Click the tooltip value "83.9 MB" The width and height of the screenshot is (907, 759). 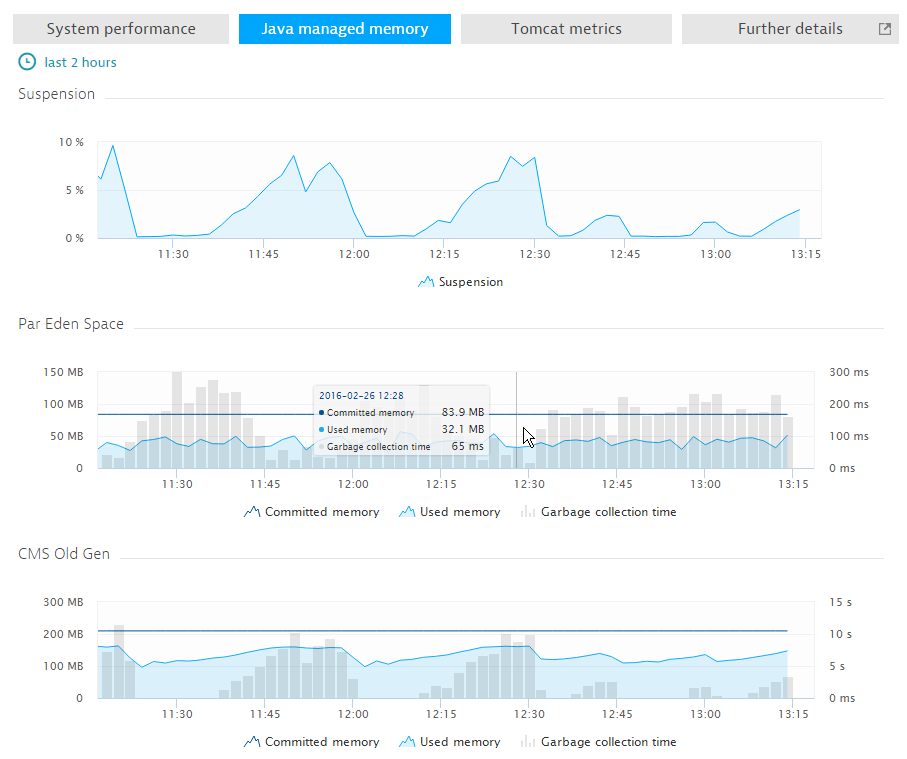463,412
